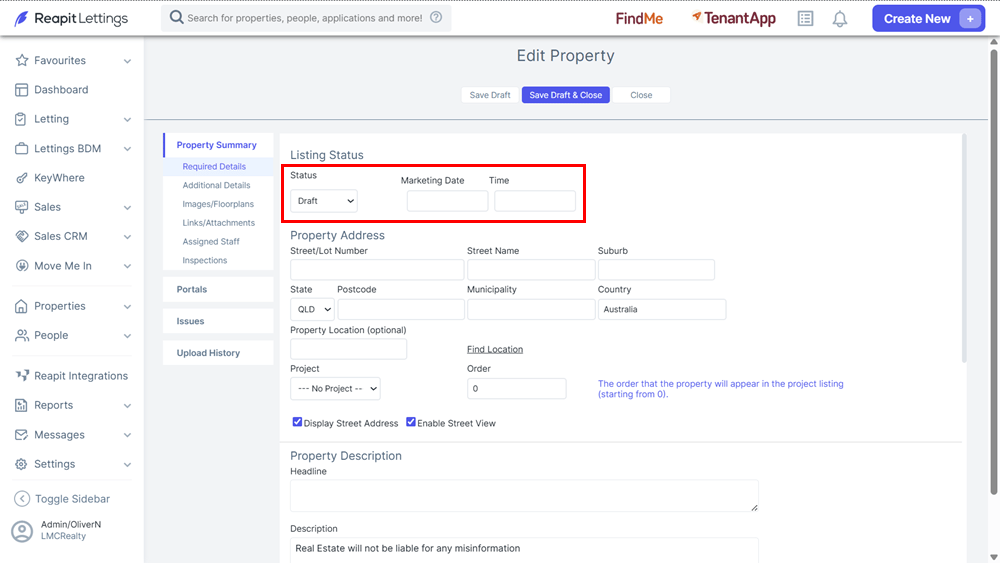The height and width of the screenshot is (563, 1000).
Task: Uncheck Display Street Address checkbox
Action: [297, 422]
